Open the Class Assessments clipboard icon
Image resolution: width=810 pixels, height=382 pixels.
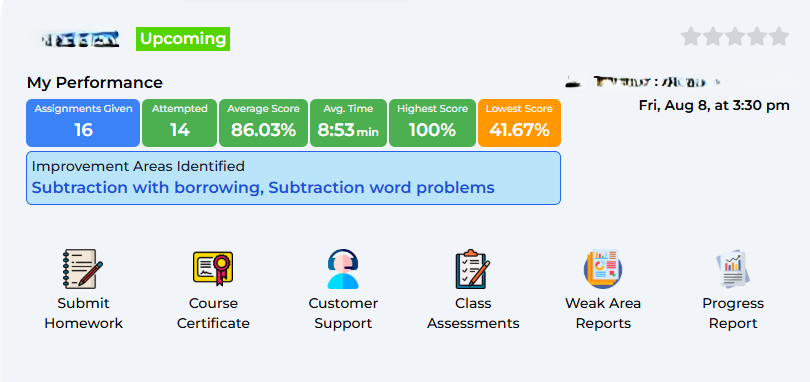click(473, 269)
